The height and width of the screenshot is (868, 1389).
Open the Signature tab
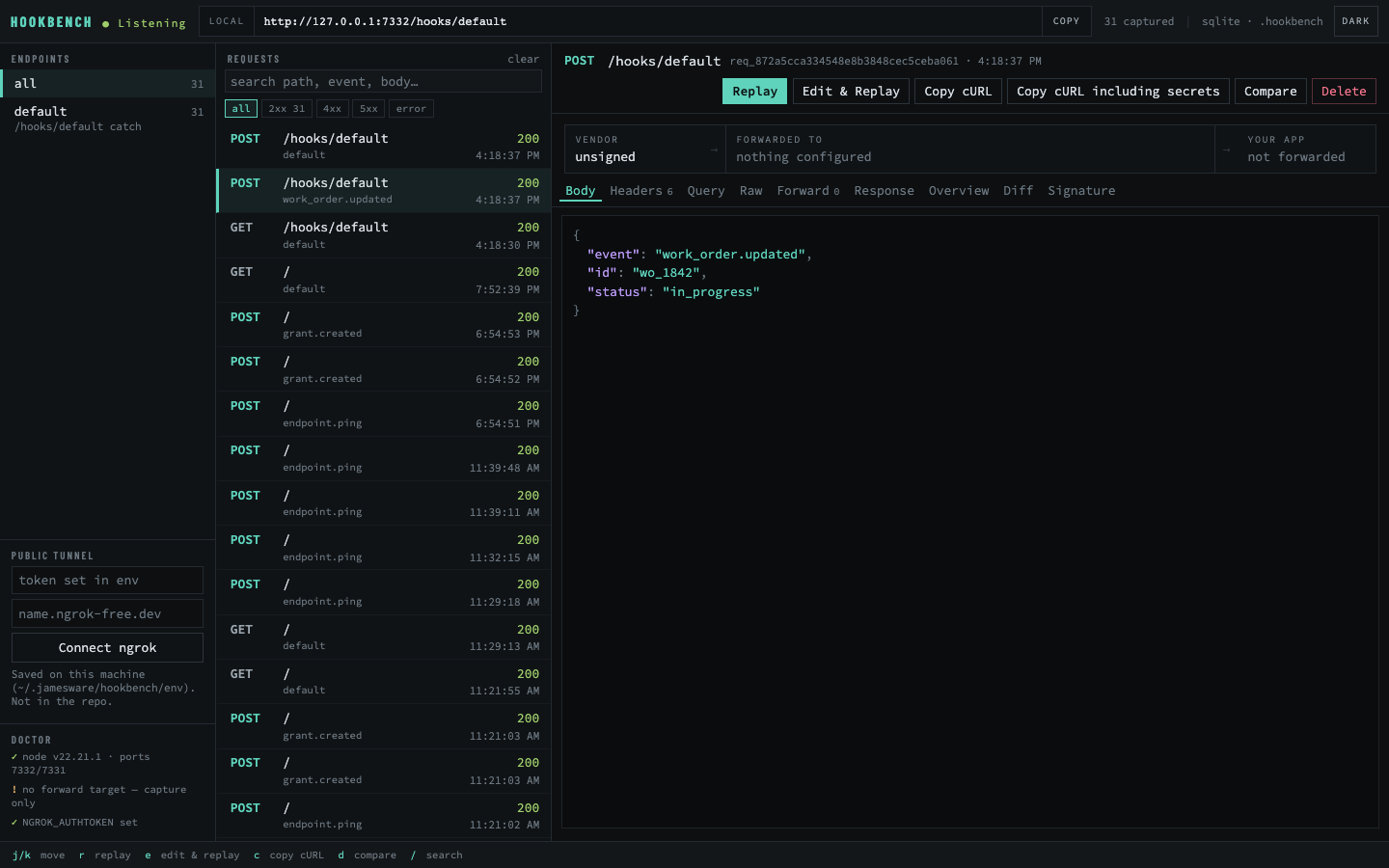coord(1081,191)
